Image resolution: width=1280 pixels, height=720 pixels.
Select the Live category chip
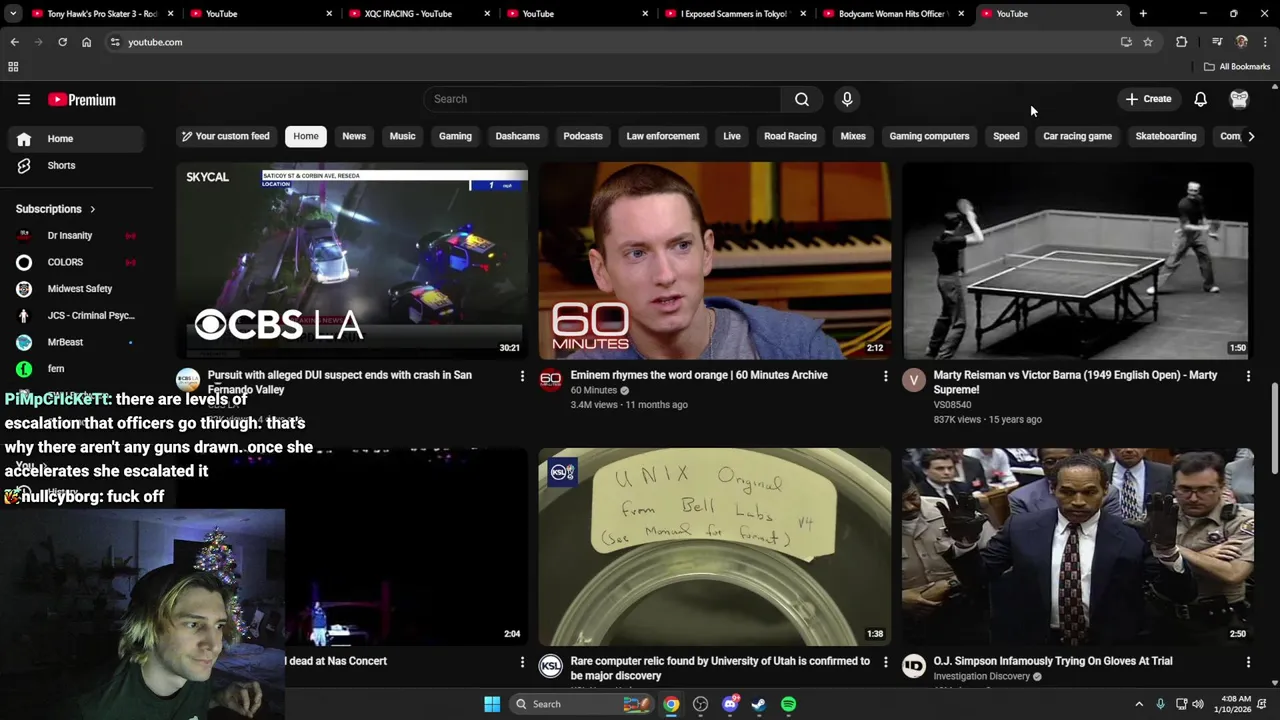point(732,136)
